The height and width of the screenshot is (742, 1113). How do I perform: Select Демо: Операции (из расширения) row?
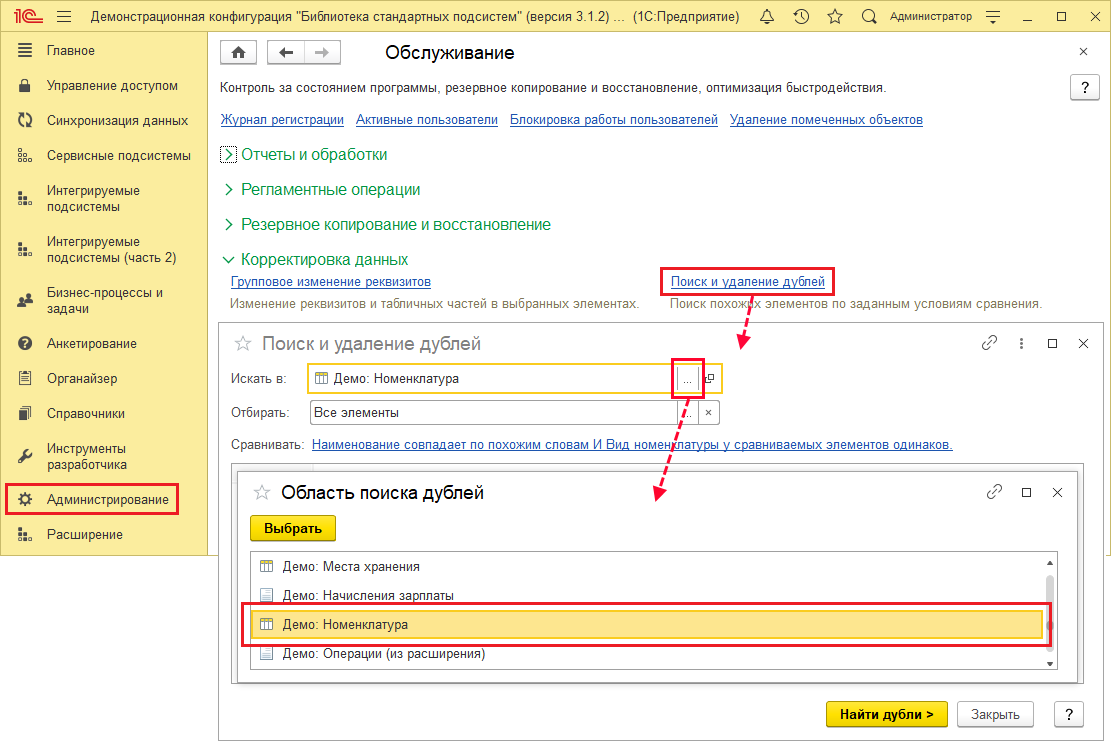coord(649,654)
